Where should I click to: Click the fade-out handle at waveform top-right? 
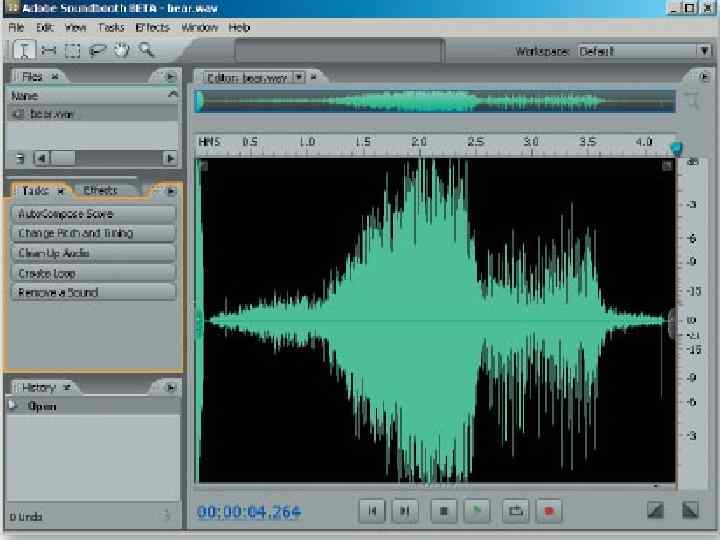tap(667, 166)
